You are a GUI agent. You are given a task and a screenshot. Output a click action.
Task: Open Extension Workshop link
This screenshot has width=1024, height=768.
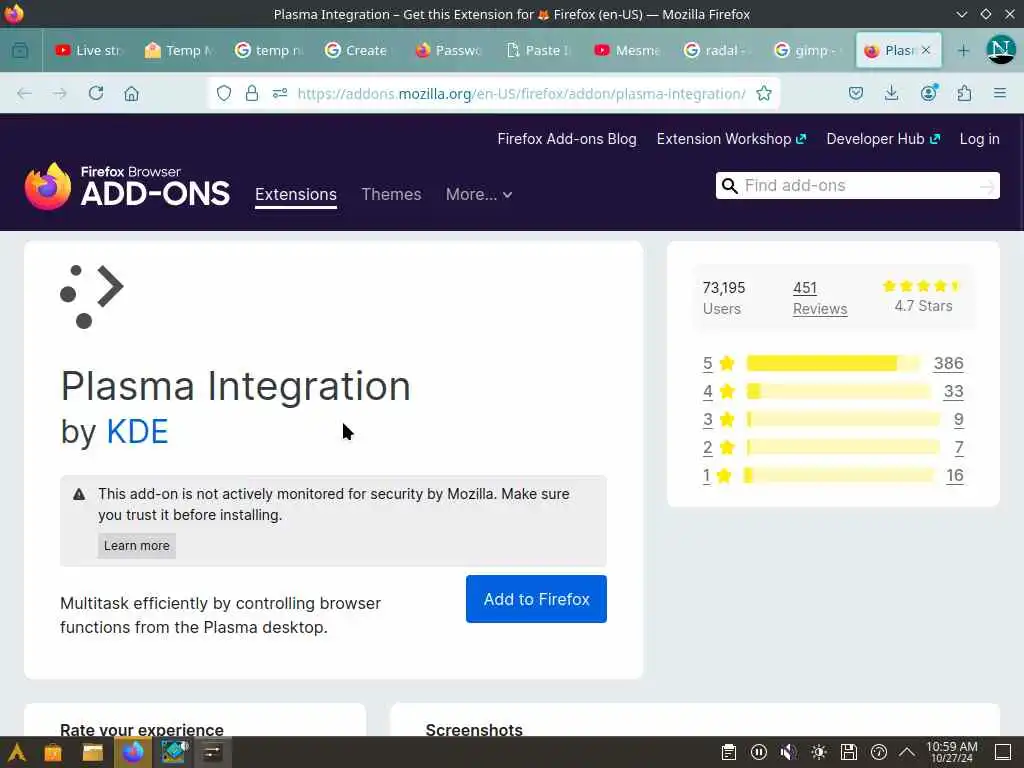point(731,139)
